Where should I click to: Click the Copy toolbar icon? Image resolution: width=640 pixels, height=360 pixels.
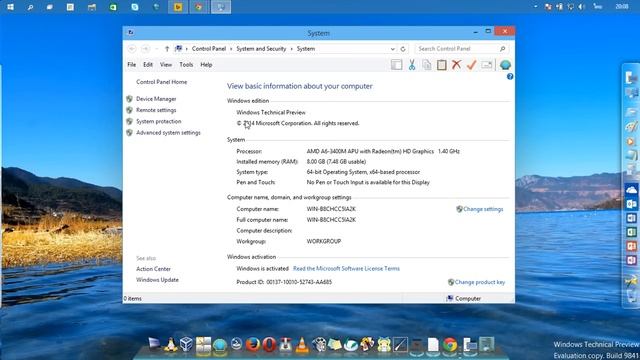[427, 65]
